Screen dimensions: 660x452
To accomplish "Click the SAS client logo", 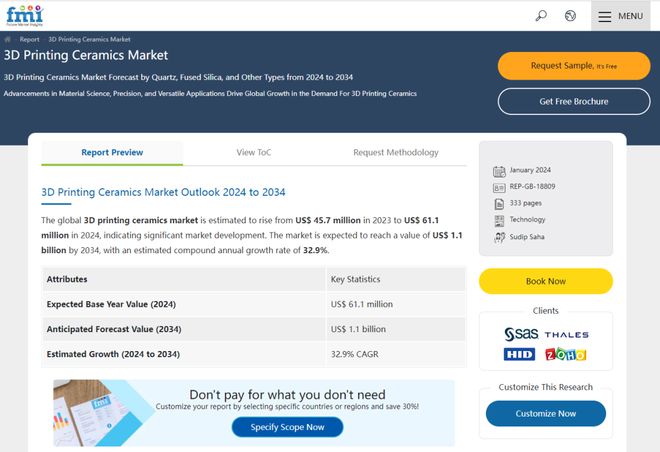I will click(521, 334).
